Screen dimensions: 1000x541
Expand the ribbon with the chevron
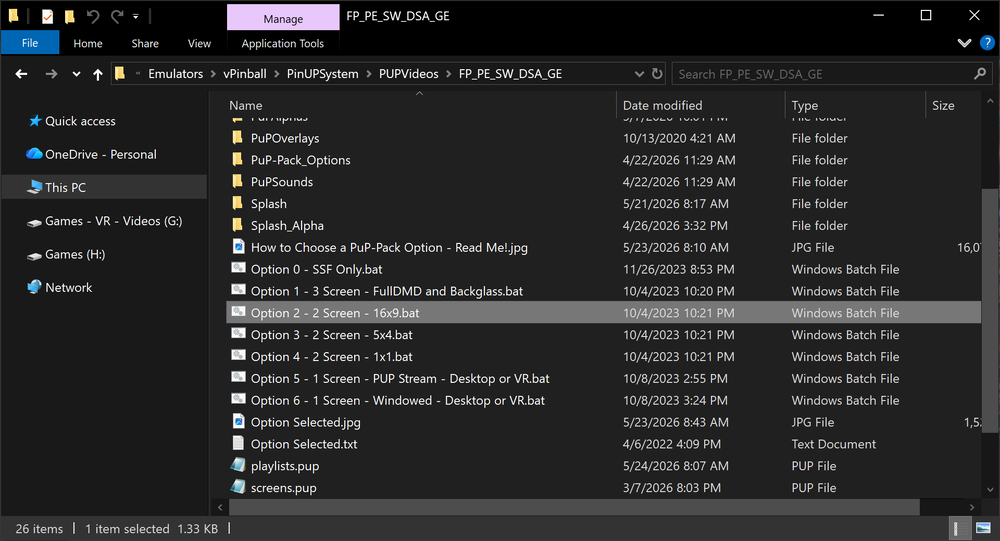tap(964, 43)
